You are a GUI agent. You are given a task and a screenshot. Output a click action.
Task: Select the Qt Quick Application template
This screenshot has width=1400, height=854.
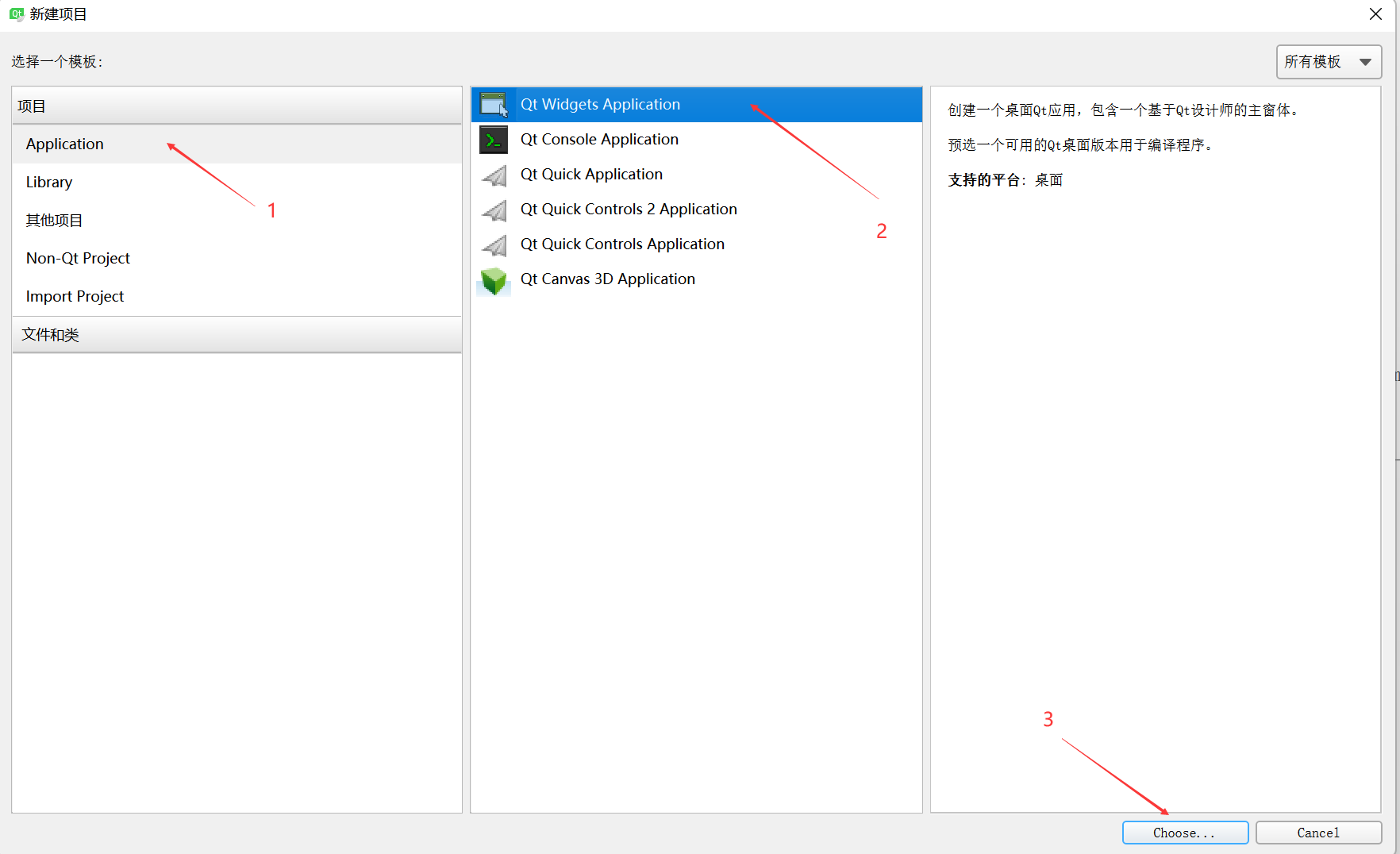tap(696, 175)
